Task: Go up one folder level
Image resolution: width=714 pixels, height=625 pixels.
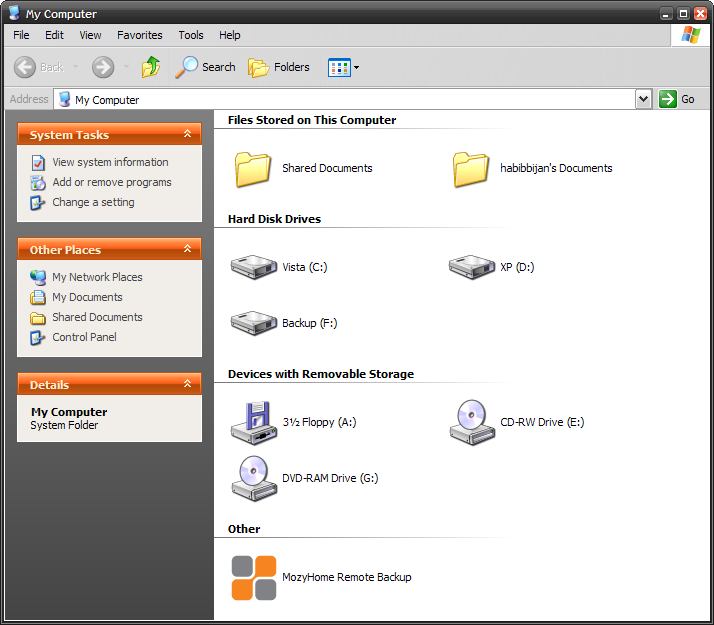Action: point(151,67)
